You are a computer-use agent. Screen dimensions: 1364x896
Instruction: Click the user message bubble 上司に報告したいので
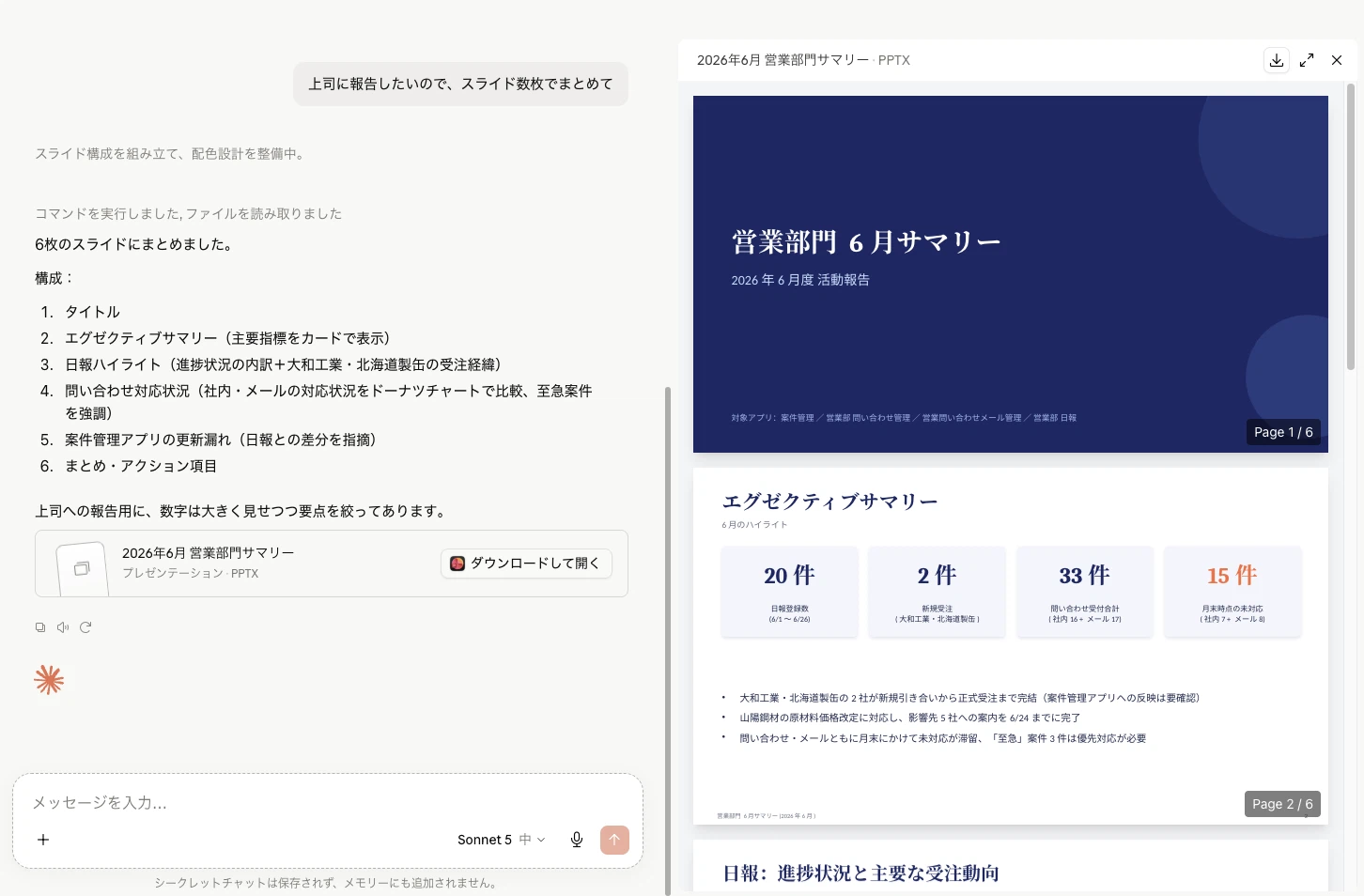click(460, 84)
